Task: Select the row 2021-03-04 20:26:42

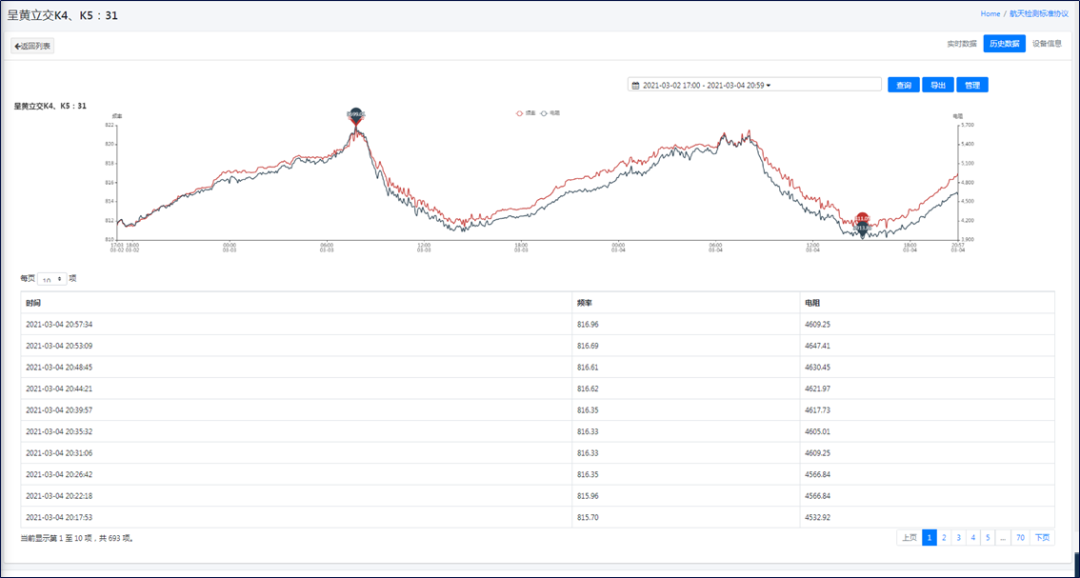Action: pos(537,474)
